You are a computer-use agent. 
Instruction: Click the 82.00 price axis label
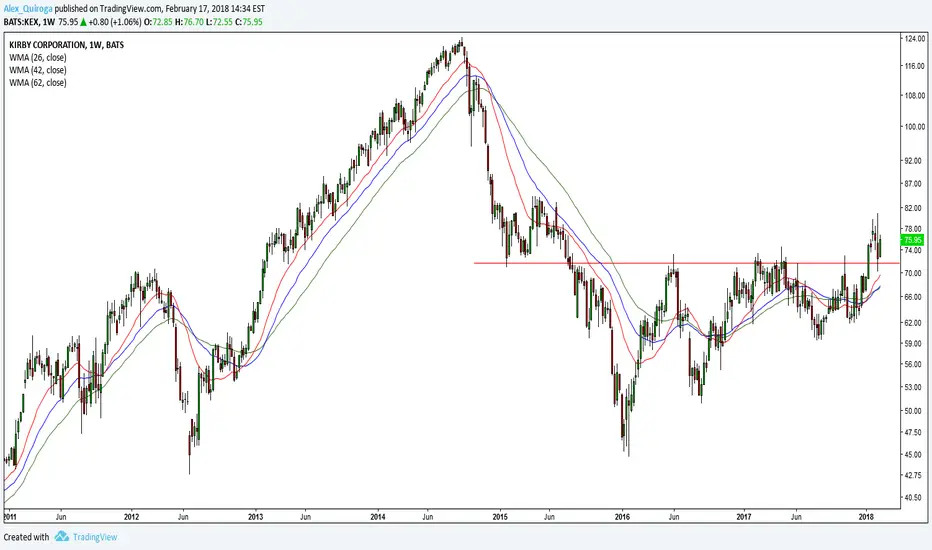point(914,208)
